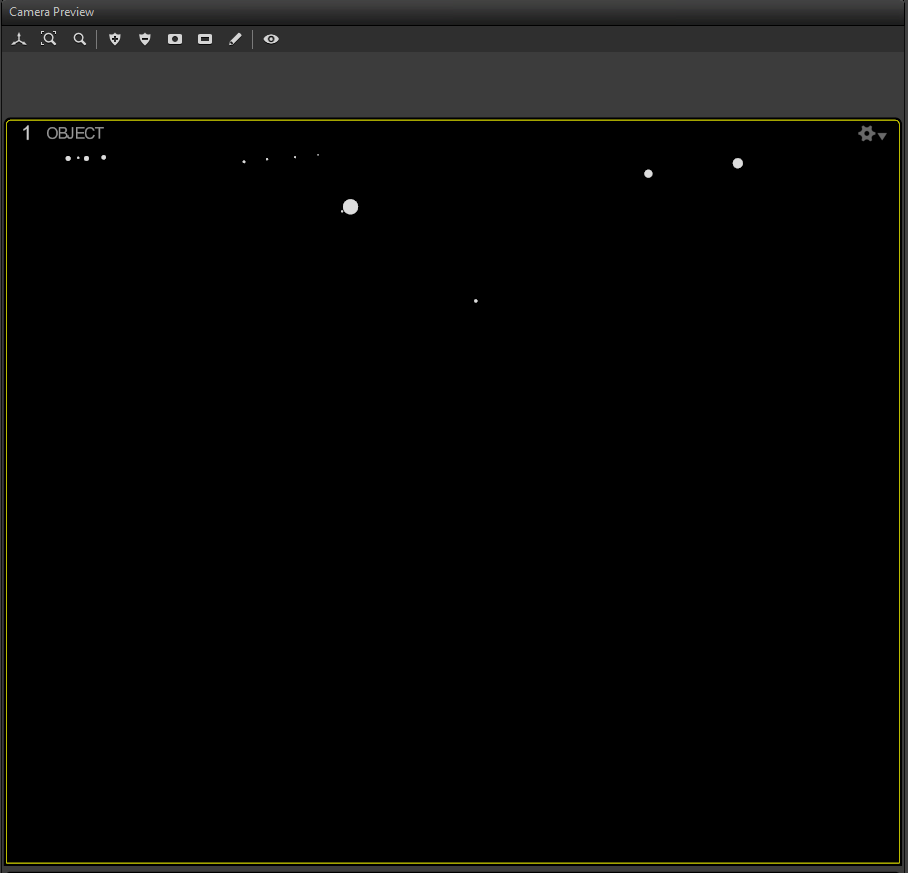908x873 pixels.
Task: Click the rectangle icon with center dot
Action: pyautogui.click(x=175, y=39)
